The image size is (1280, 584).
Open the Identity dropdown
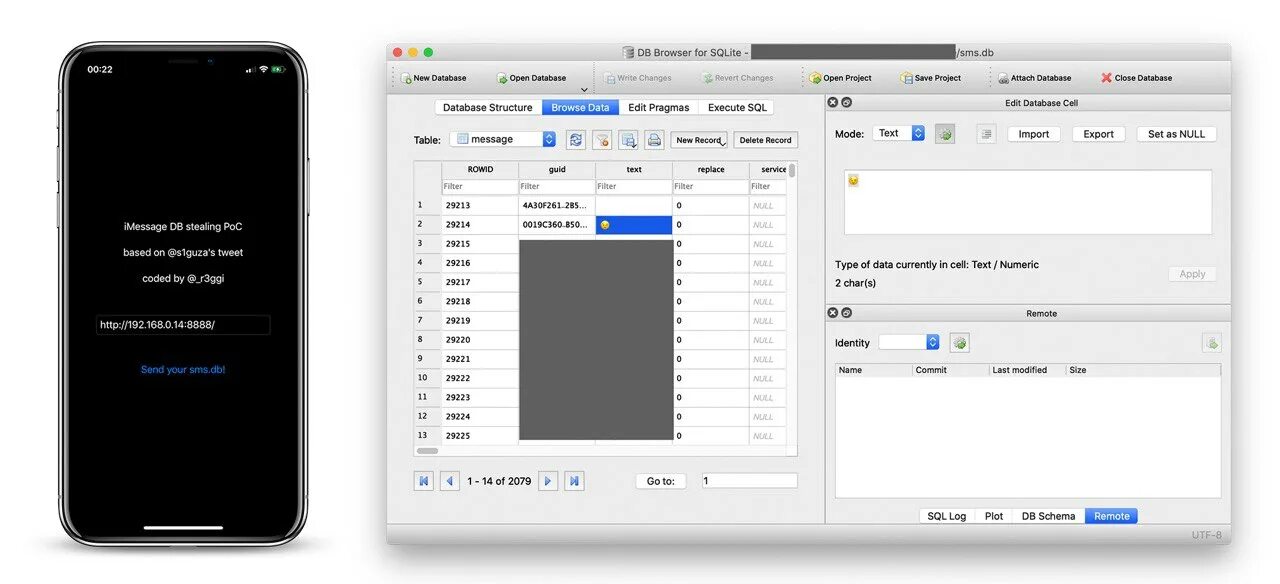[909, 342]
